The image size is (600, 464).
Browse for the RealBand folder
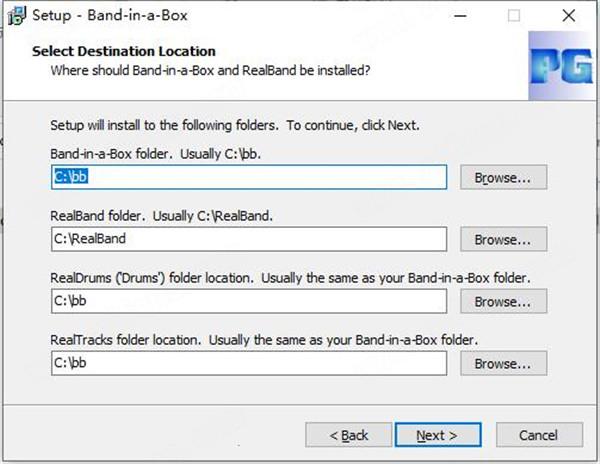click(x=504, y=239)
